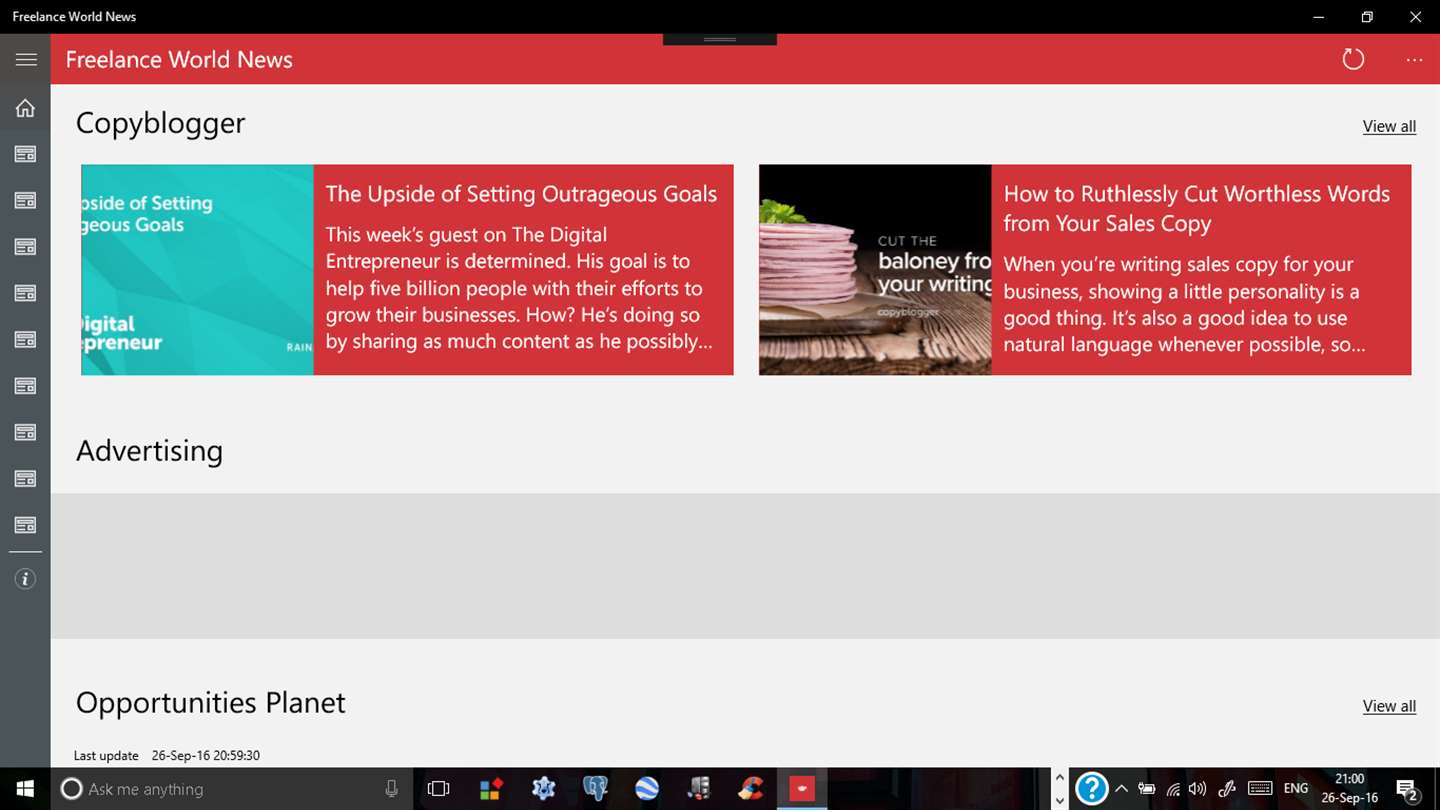Show hidden system tray icons
Image resolution: width=1440 pixels, height=810 pixels.
(1121, 789)
